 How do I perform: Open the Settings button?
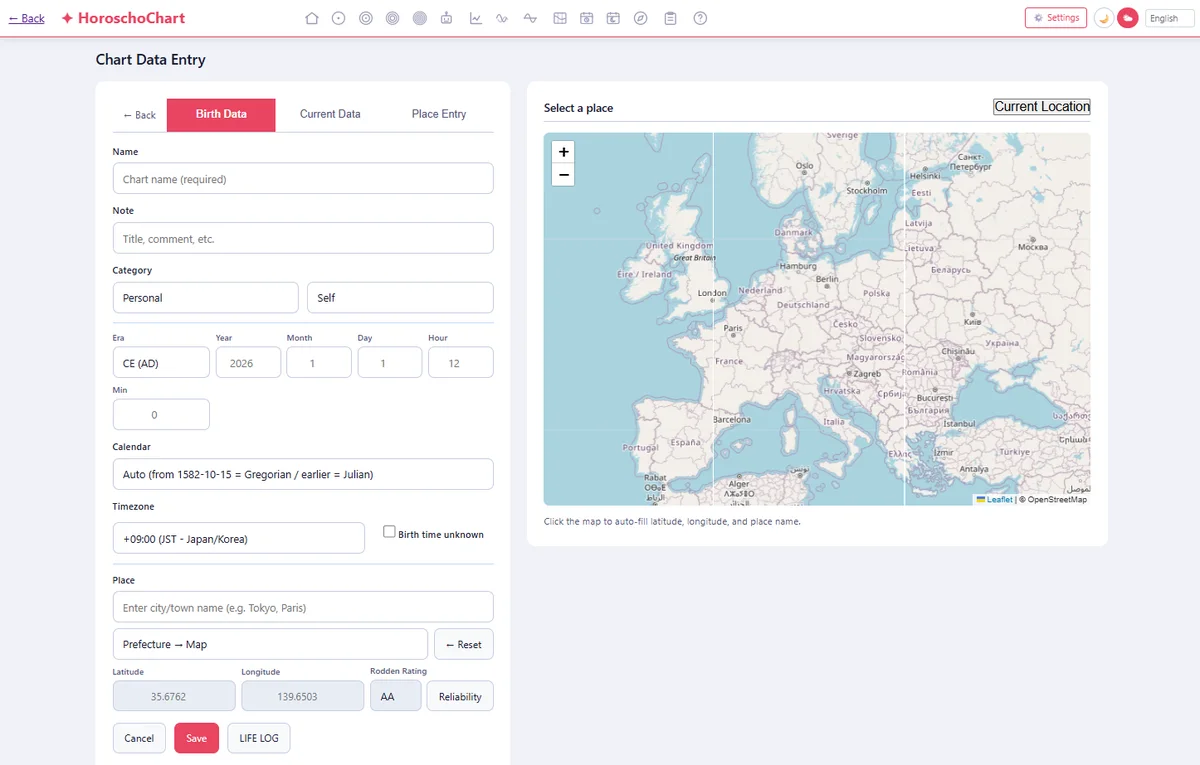click(x=1056, y=18)
